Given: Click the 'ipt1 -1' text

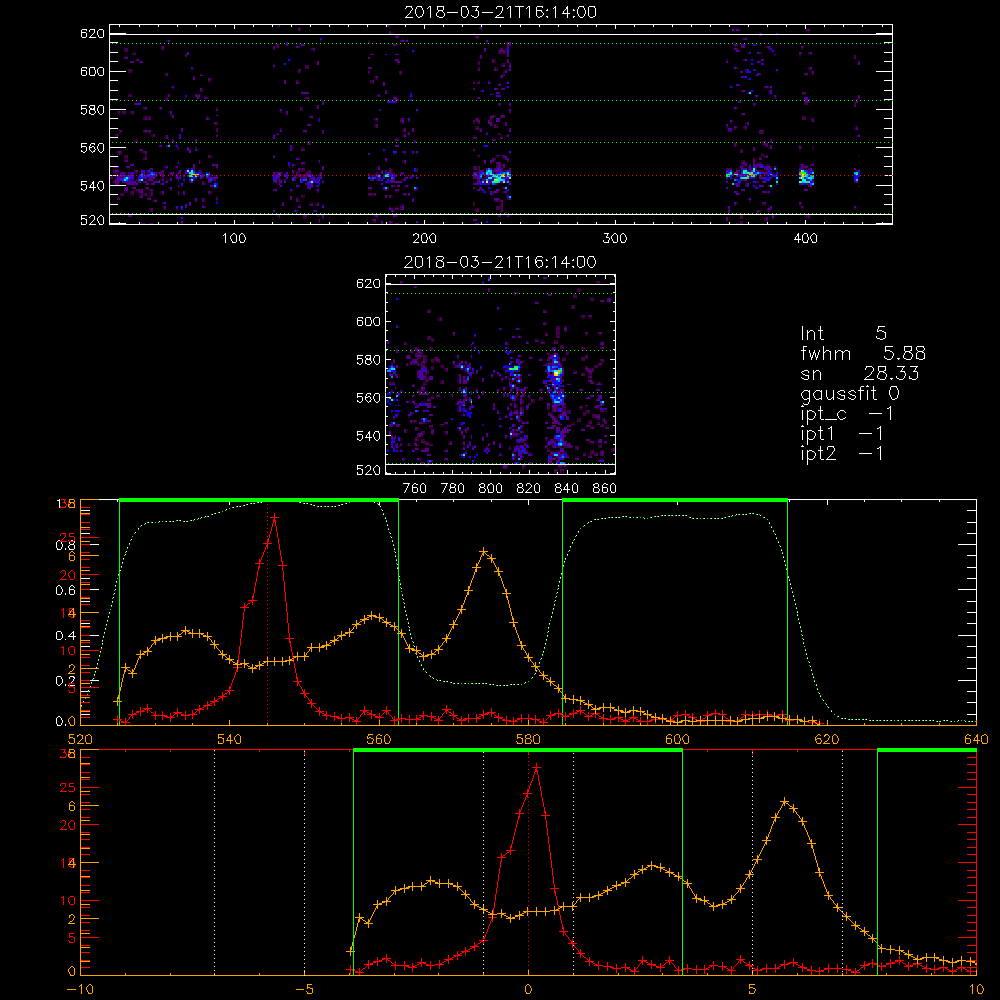Looking at the screenshot, I should (842, 434).
